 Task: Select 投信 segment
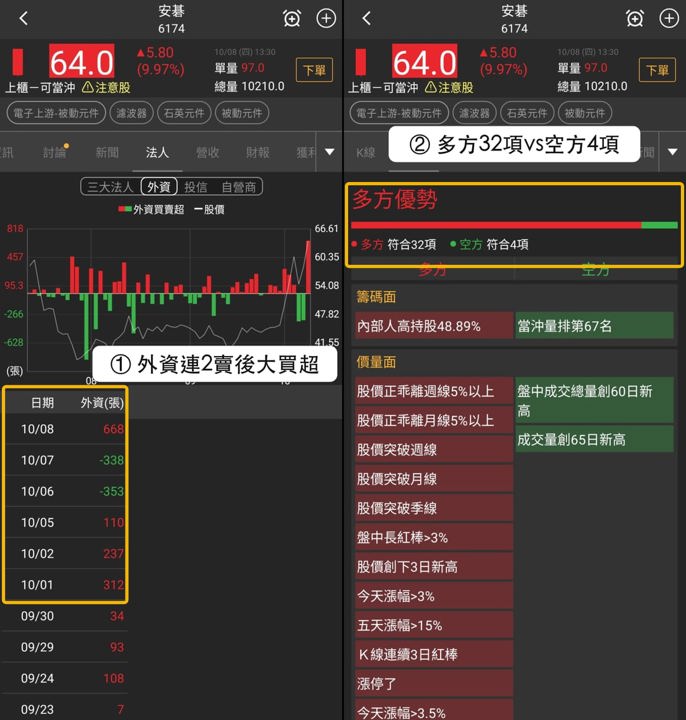(x=196, y=187)
